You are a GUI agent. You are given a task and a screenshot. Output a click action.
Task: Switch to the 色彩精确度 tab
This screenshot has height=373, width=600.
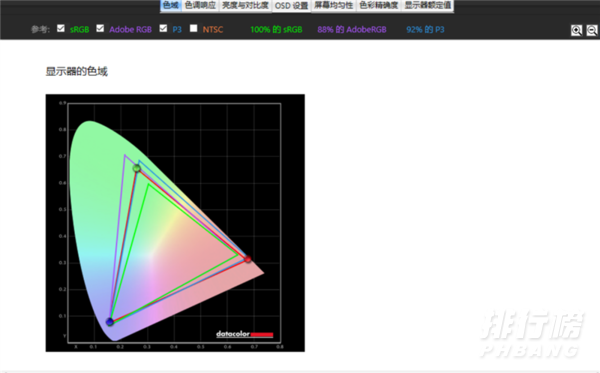pyautogui.click(x=379, y=5)
